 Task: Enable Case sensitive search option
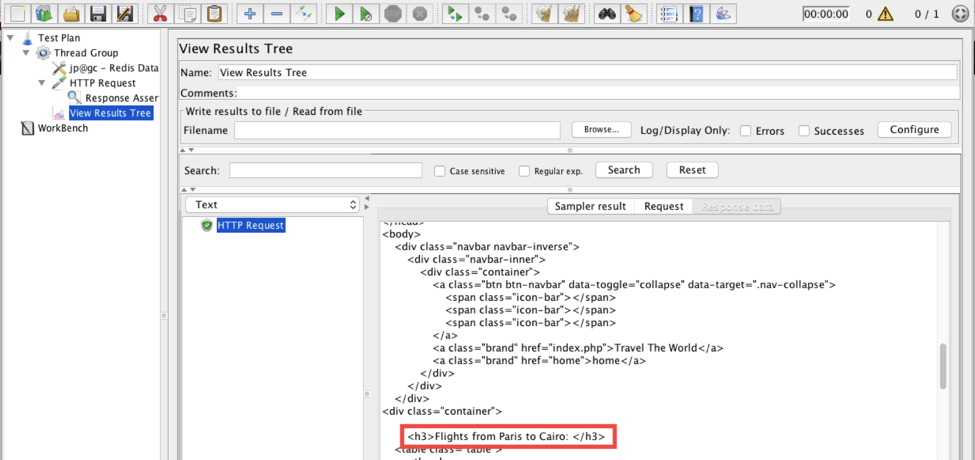(x=440, y=170)
